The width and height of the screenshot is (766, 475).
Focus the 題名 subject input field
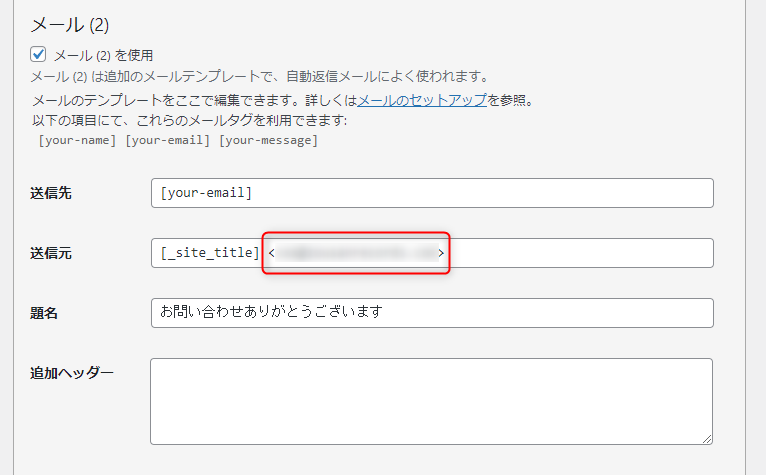pyautogui.click(x=431, y=313)
